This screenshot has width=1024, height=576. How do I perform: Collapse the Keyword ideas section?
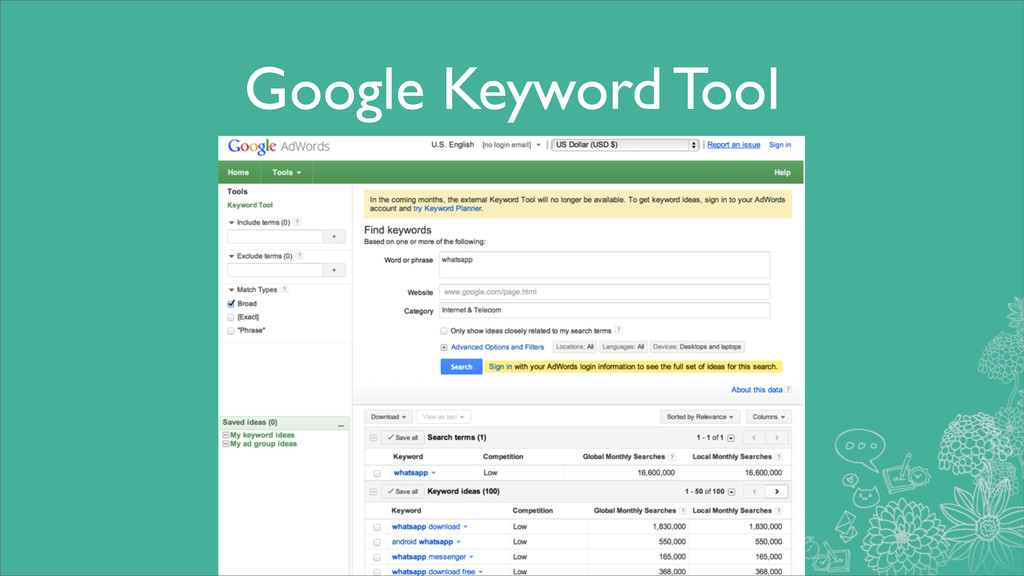373,492
